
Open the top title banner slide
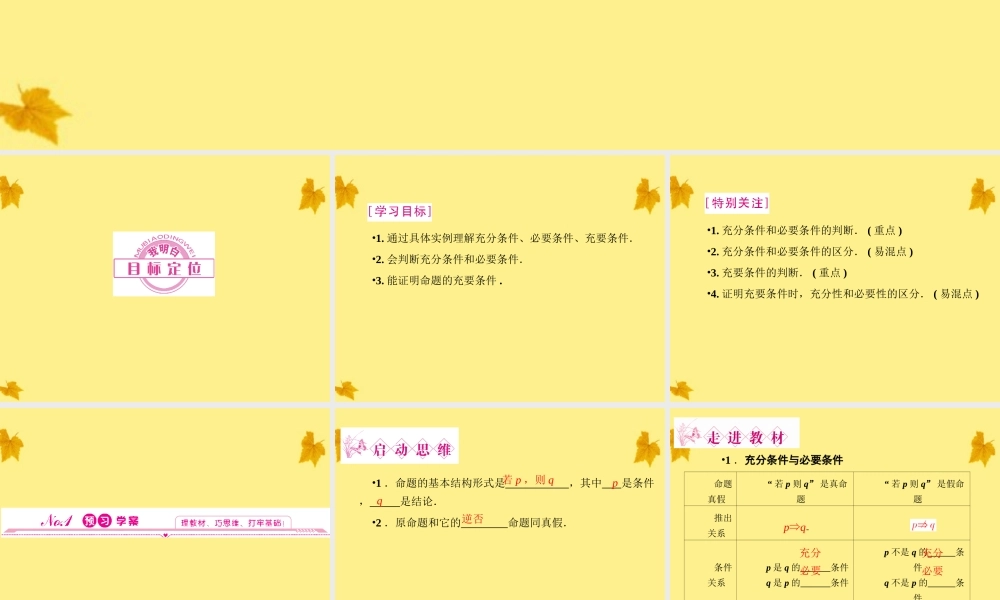pyautogui.click(x=500, y=75)
